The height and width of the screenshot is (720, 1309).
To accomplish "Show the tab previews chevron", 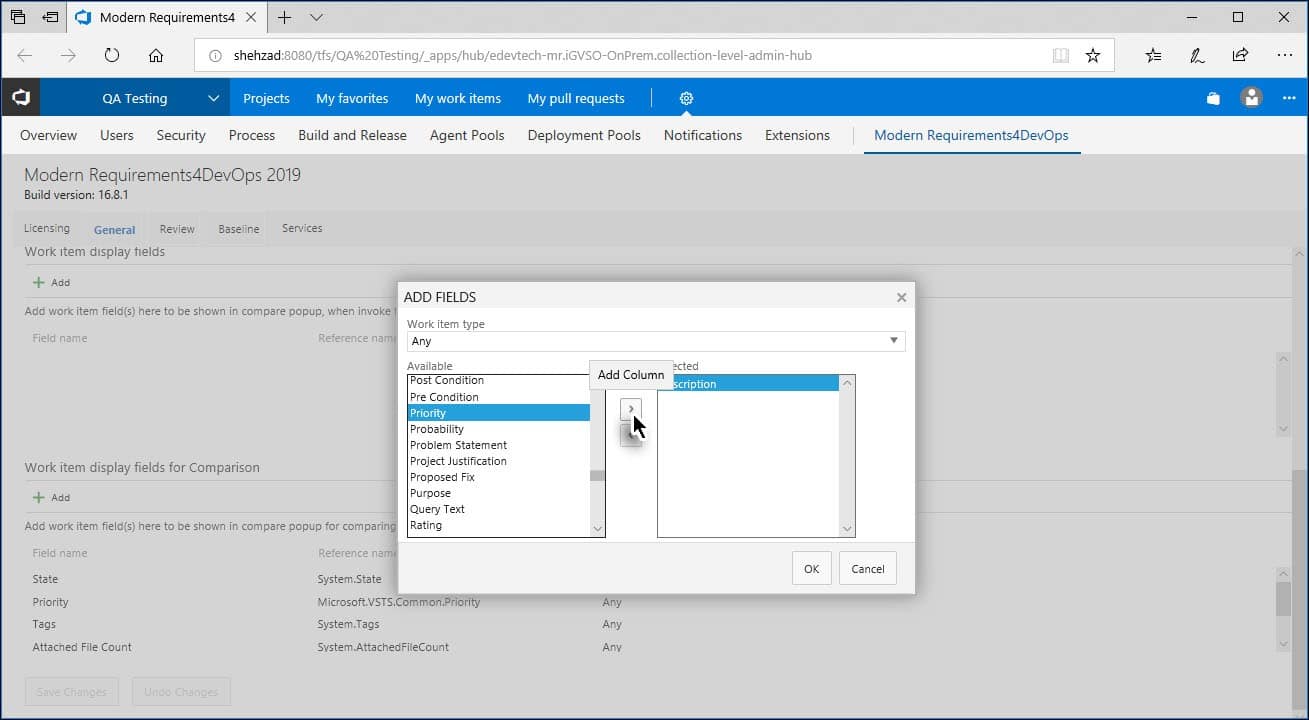I will click(x=316, y=17).
